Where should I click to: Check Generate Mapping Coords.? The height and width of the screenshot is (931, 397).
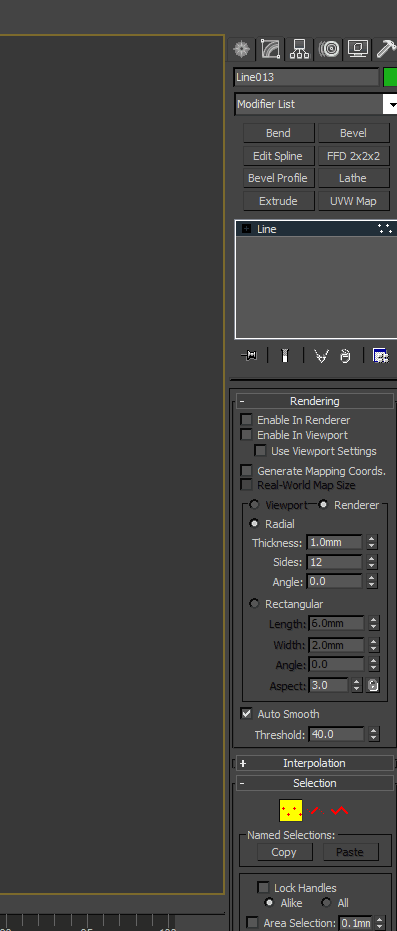tap(246, 471)
